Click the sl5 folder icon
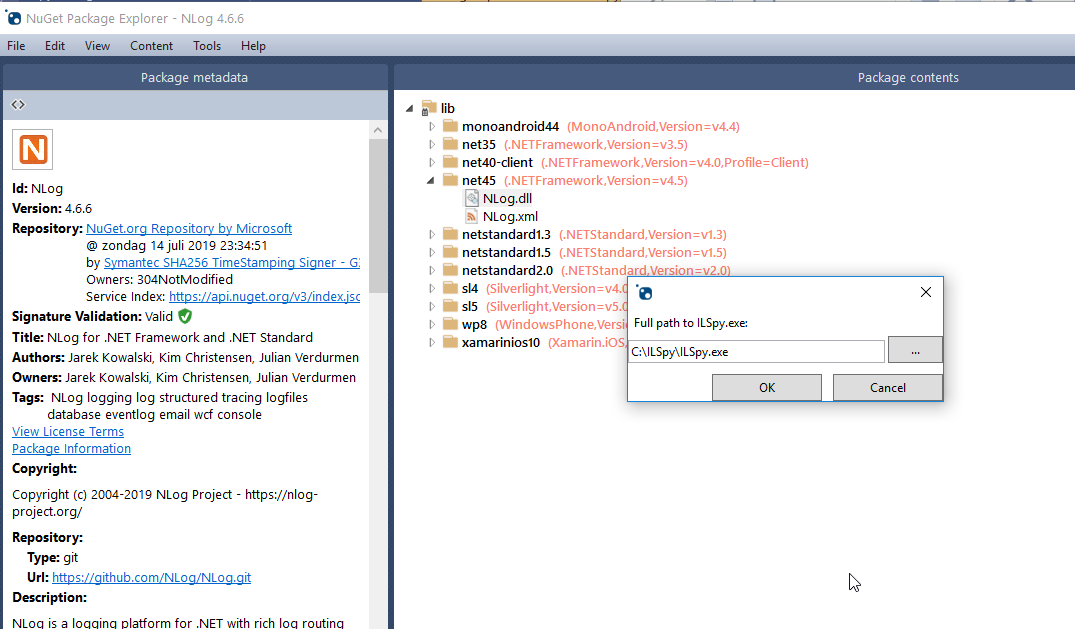This screenshot has width=1075, height=629. [450, 306]
